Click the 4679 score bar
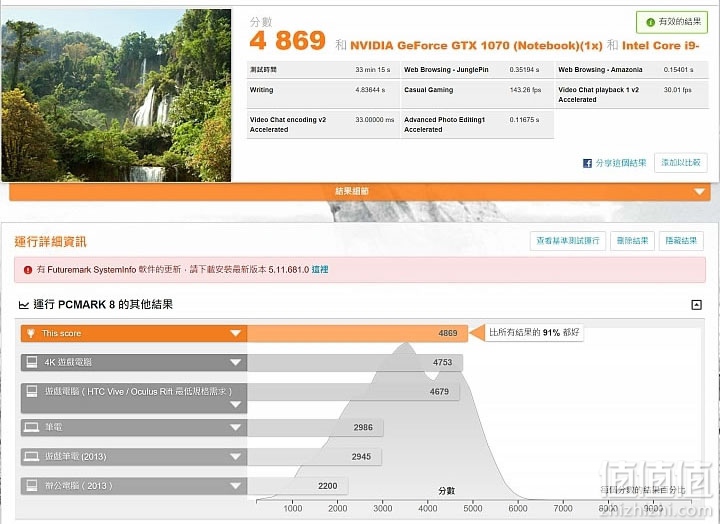The width and height of the screenshot is (720, 524). point(353,392)
